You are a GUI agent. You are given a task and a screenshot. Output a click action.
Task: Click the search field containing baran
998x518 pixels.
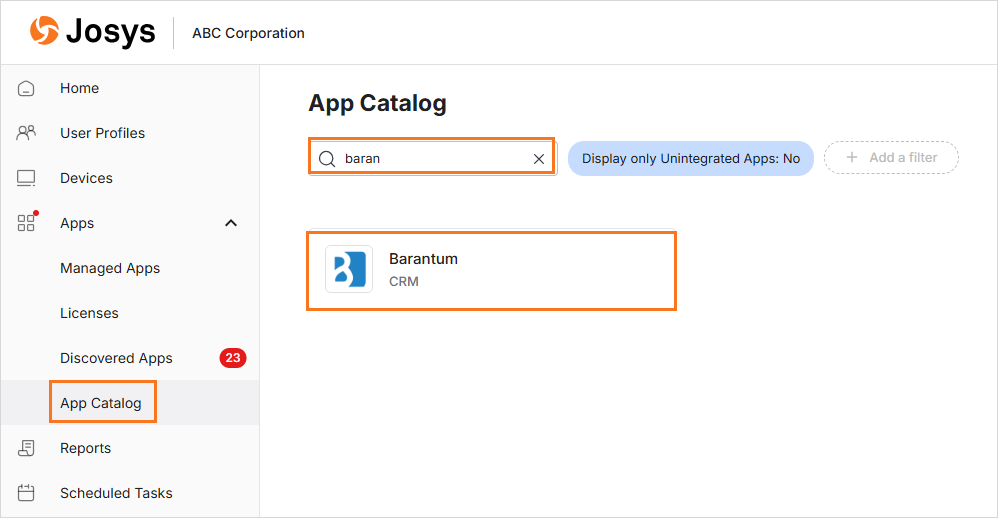point(432,158)
